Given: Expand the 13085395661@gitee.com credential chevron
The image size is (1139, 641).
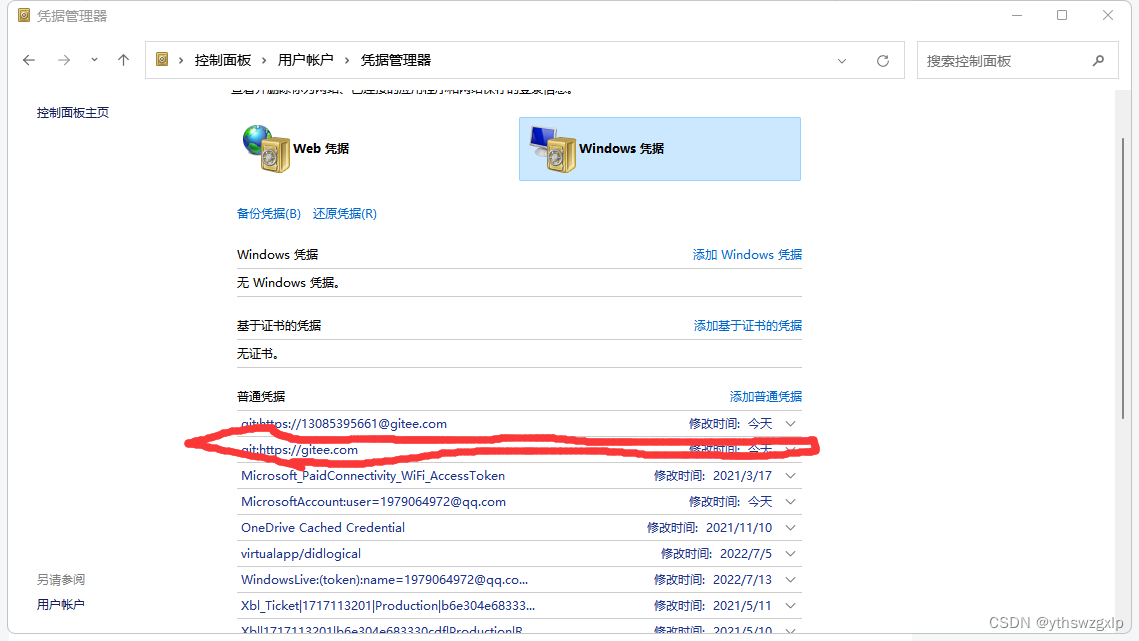Looking at the screenshot, I should 790,424.
